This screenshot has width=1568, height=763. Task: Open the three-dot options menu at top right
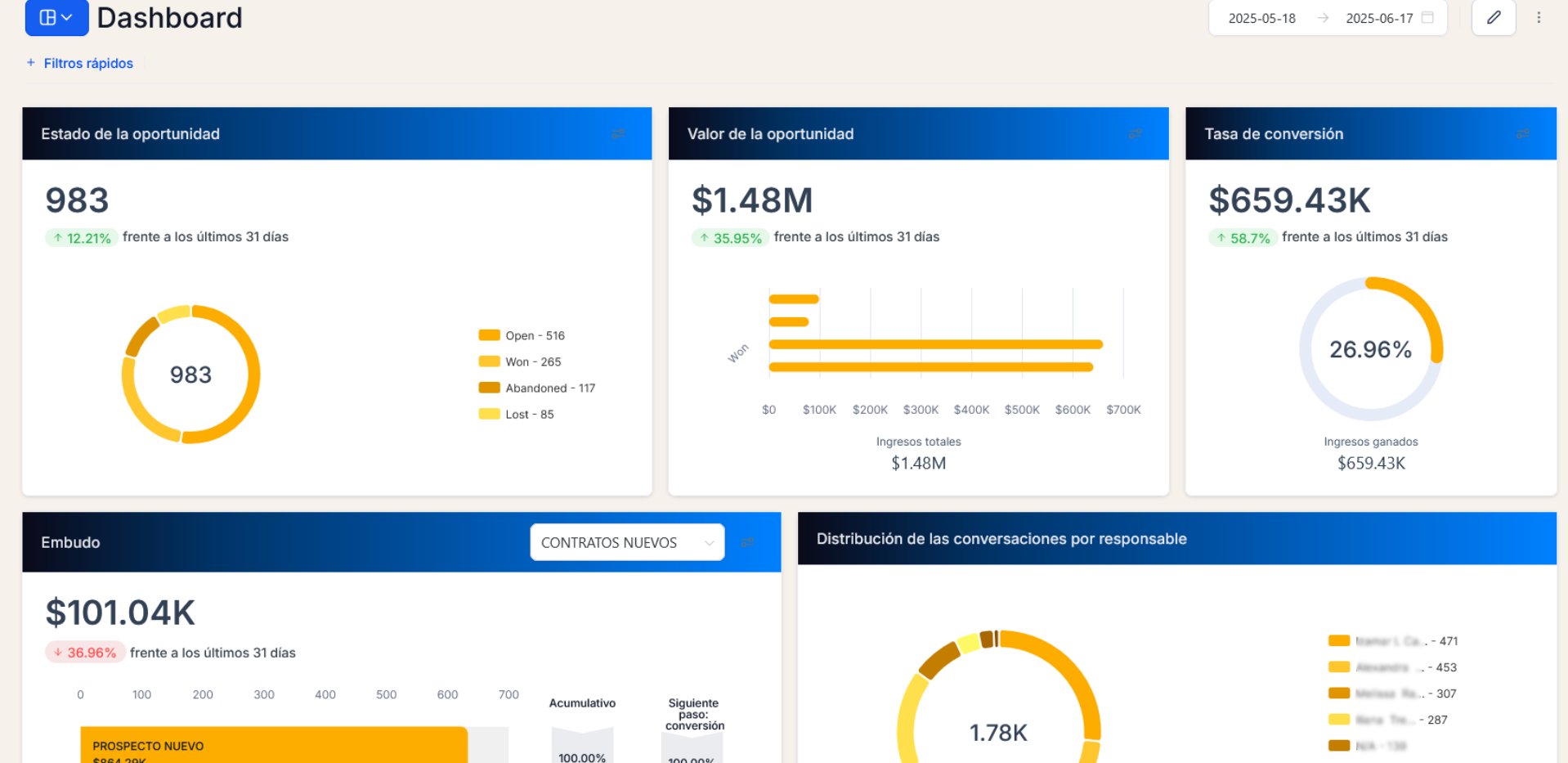[1539, 17]
